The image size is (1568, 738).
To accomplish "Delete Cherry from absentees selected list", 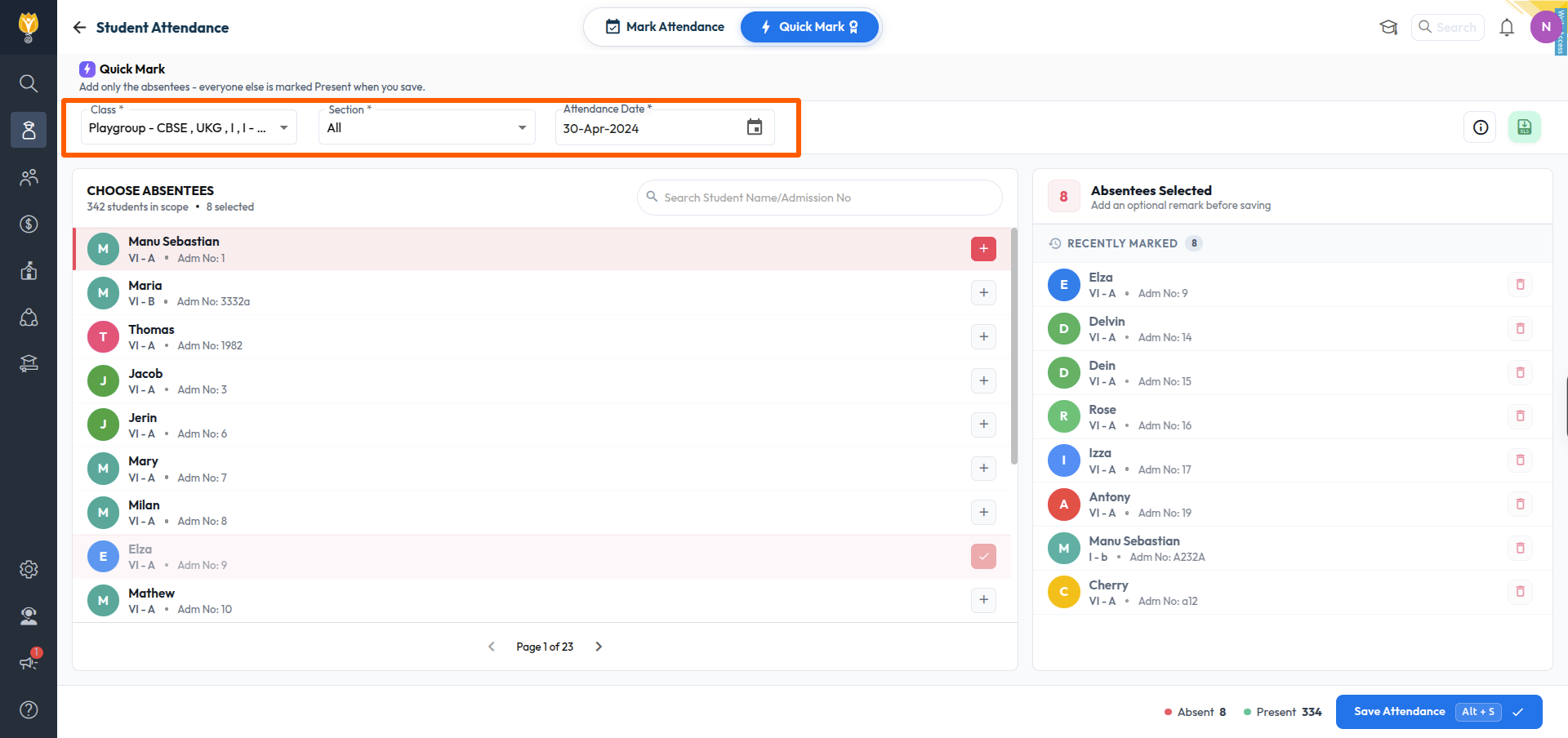I will 1520,592.
